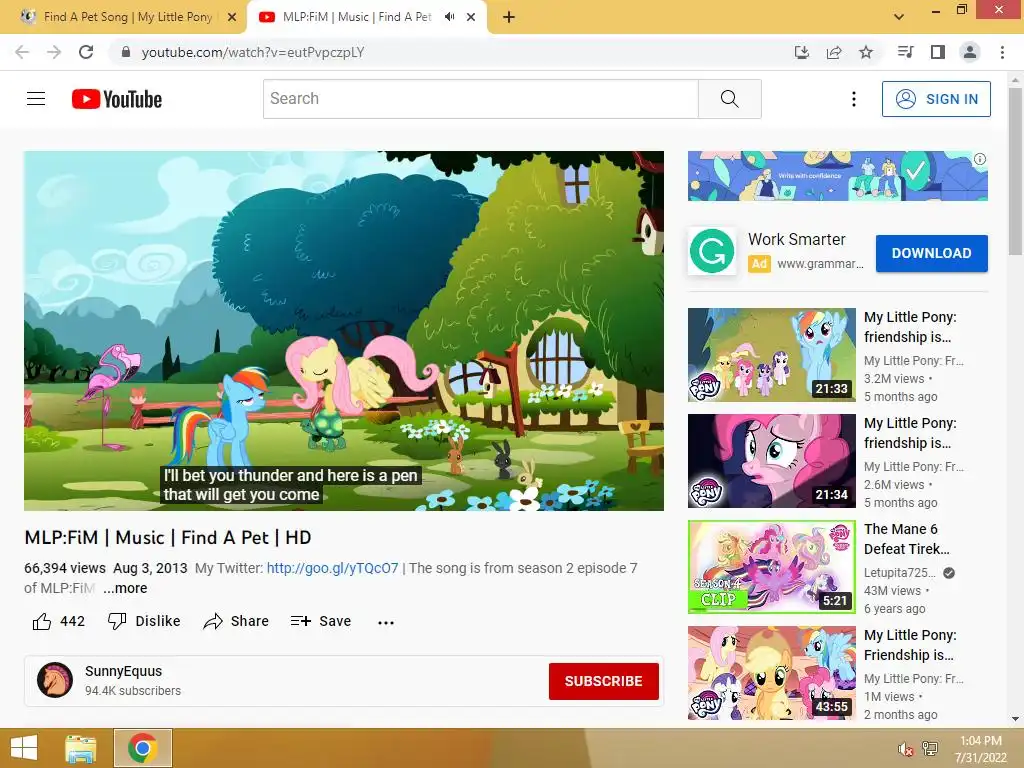Open the Grammarly ad logo
This screenshot has width=1024, height=768.
coord(712,251)
